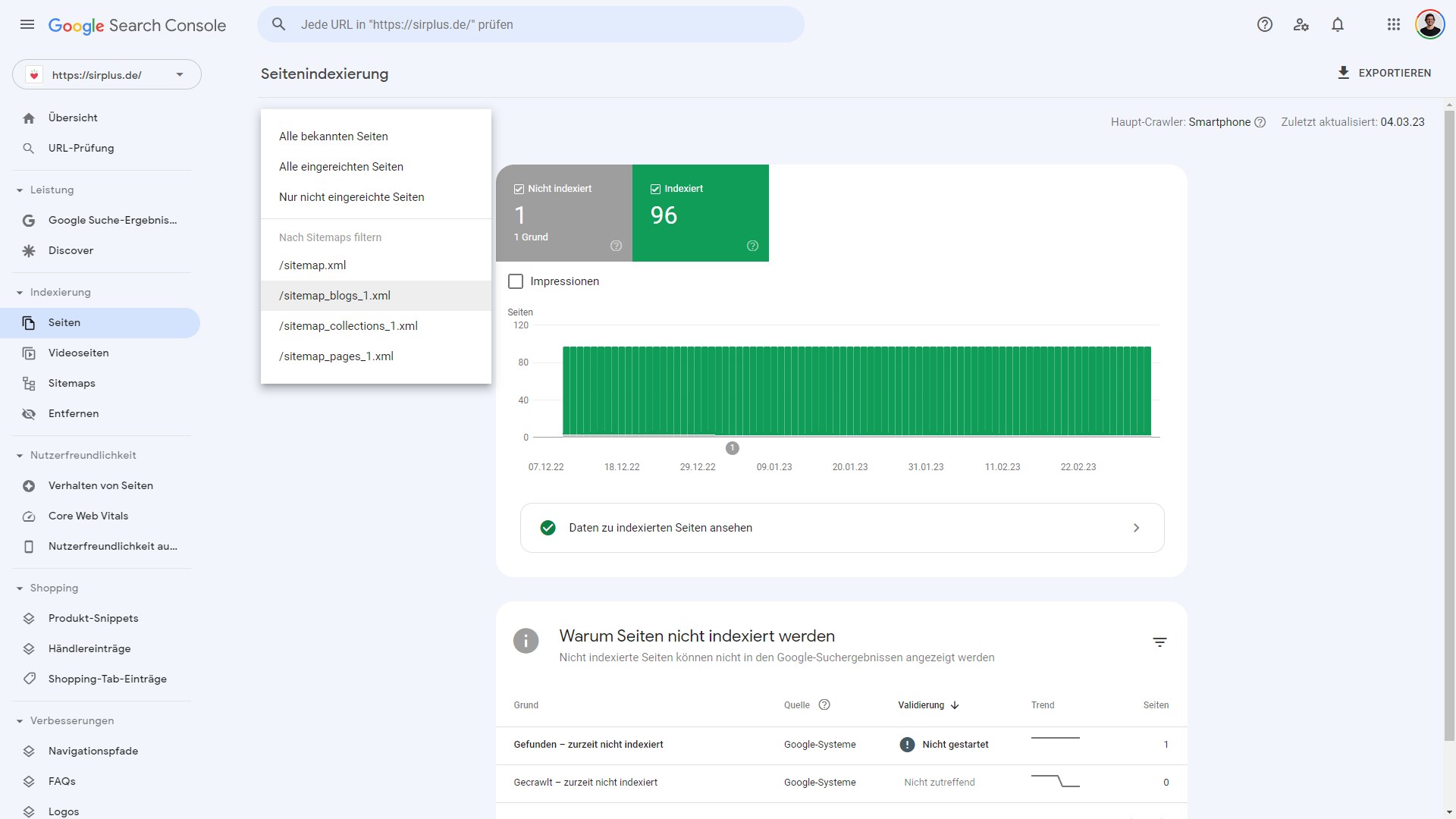Click the chart annotation marker 1
Screen dimensions: 1456x819
pos(732,448)
